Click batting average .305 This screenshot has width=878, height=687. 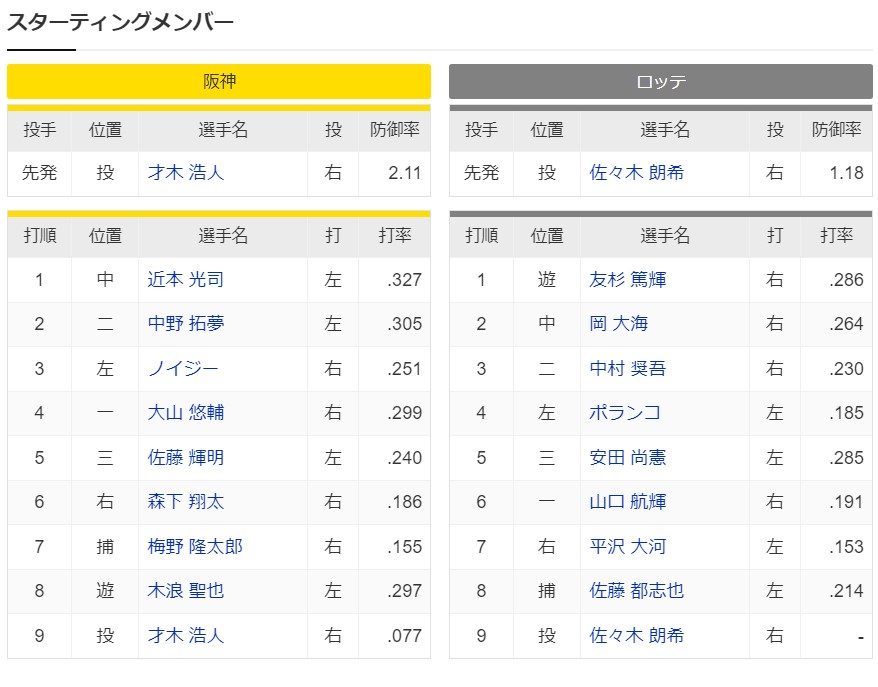click(x=404, y=324)
